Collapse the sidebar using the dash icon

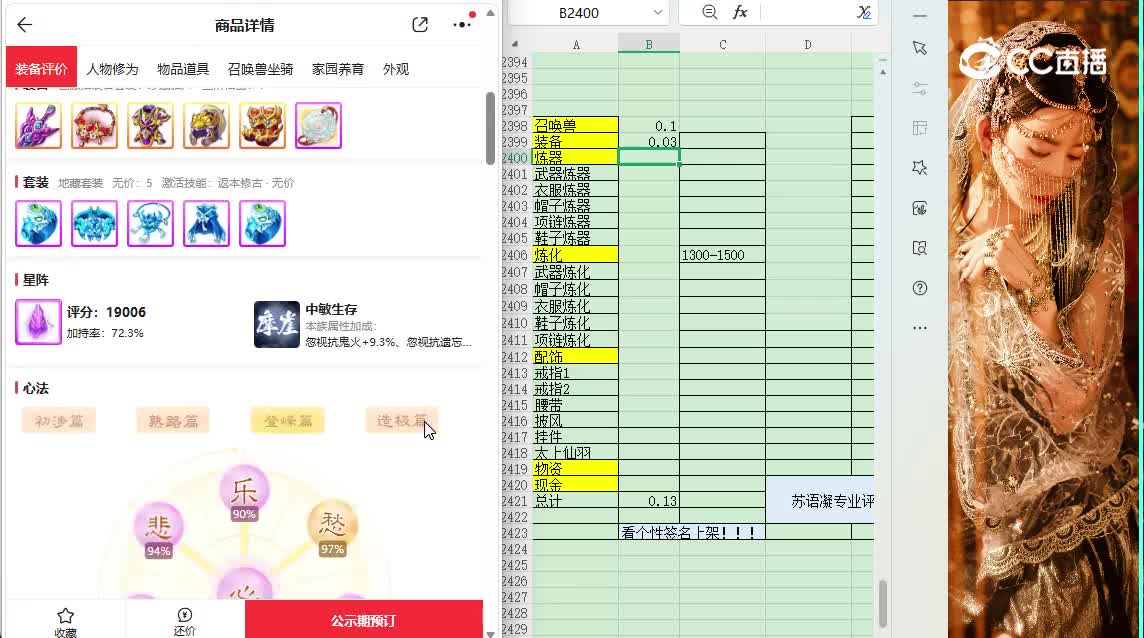[919, 15]
